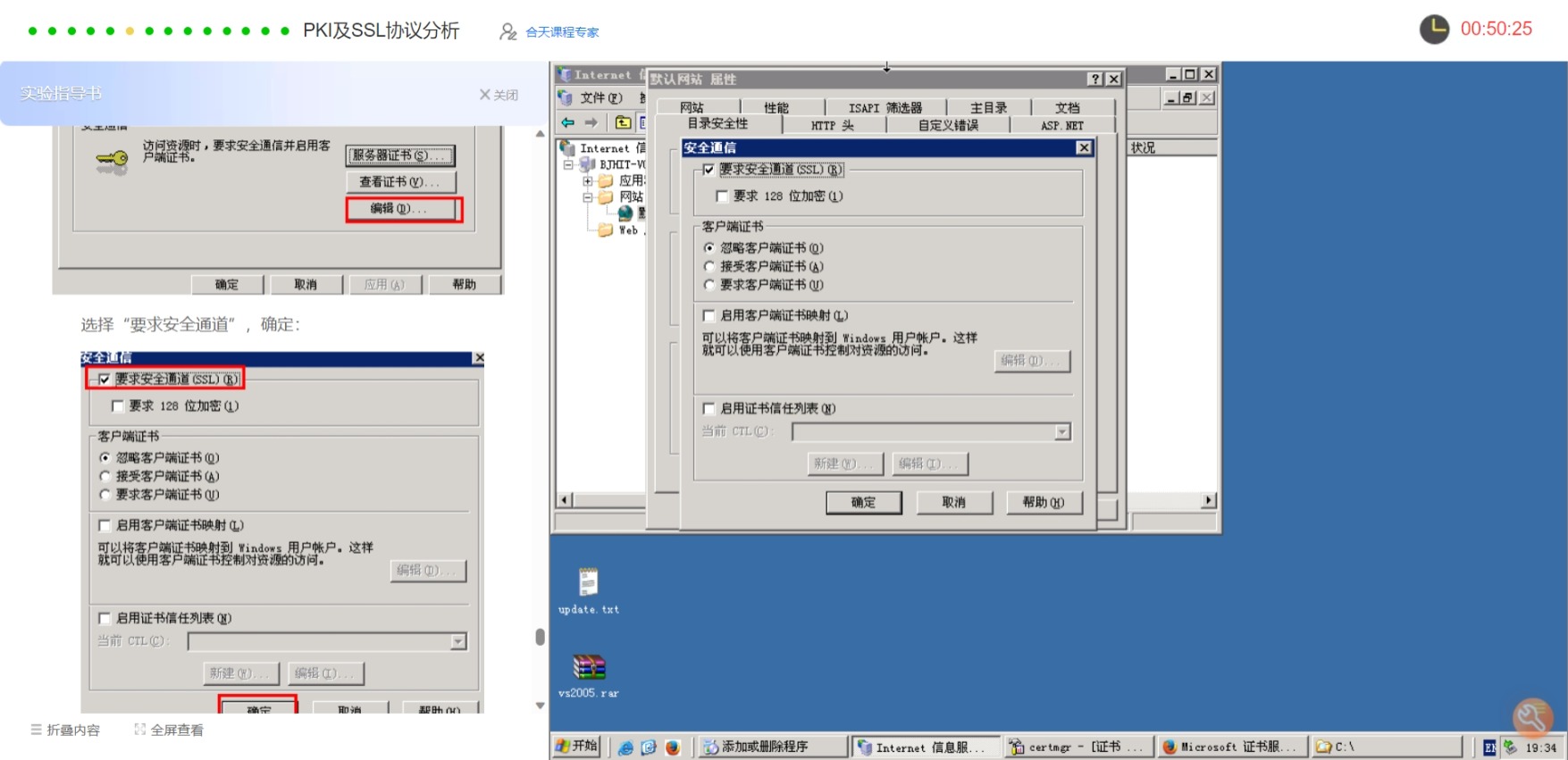Screen dimensions: 1568x760
Task: Select the vs2005.rar archive icon on desktop
Action: [x=589, y=667]
